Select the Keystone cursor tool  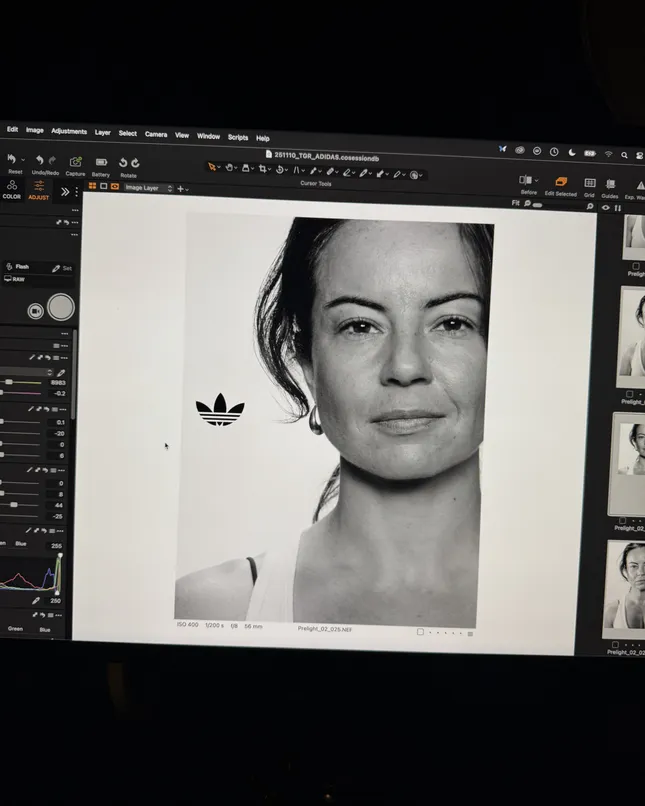(296, 170)
